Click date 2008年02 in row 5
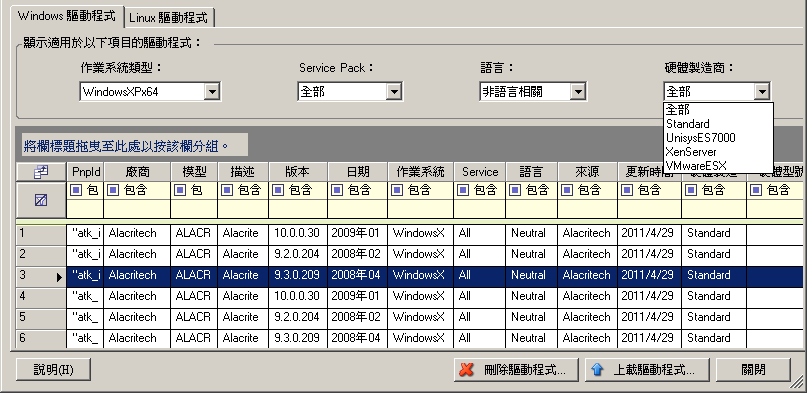Viewport: 807px width, 393px height. point(358,318)
